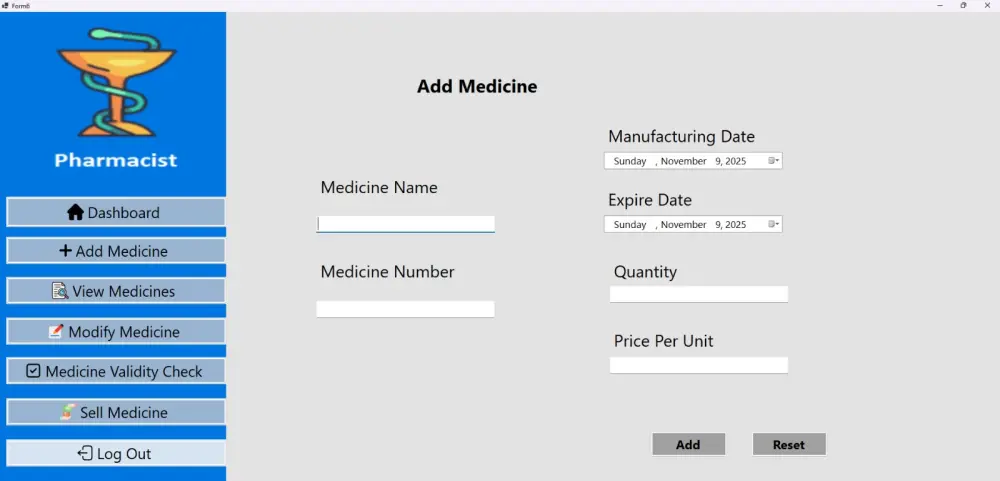Screen dimensions: 1000x481
Task: Open the Expire Date calendar dropdown
Action: click(x=774, y=225)
